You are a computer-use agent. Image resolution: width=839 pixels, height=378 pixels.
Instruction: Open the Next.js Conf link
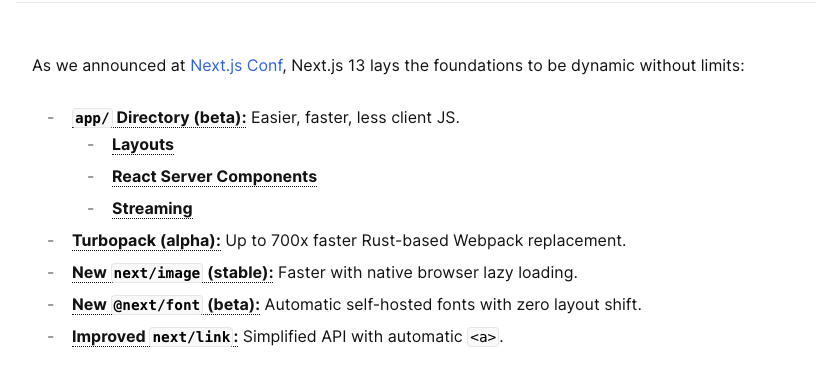click(x=237, y=66)
